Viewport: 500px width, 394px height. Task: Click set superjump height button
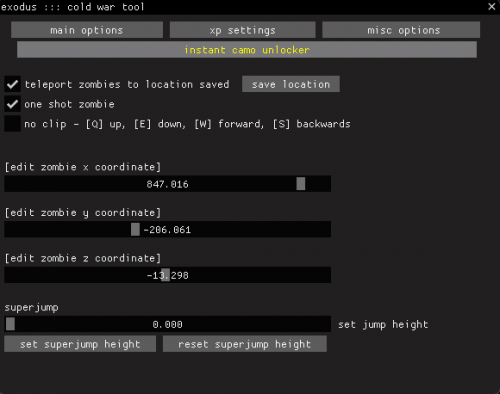80,344
